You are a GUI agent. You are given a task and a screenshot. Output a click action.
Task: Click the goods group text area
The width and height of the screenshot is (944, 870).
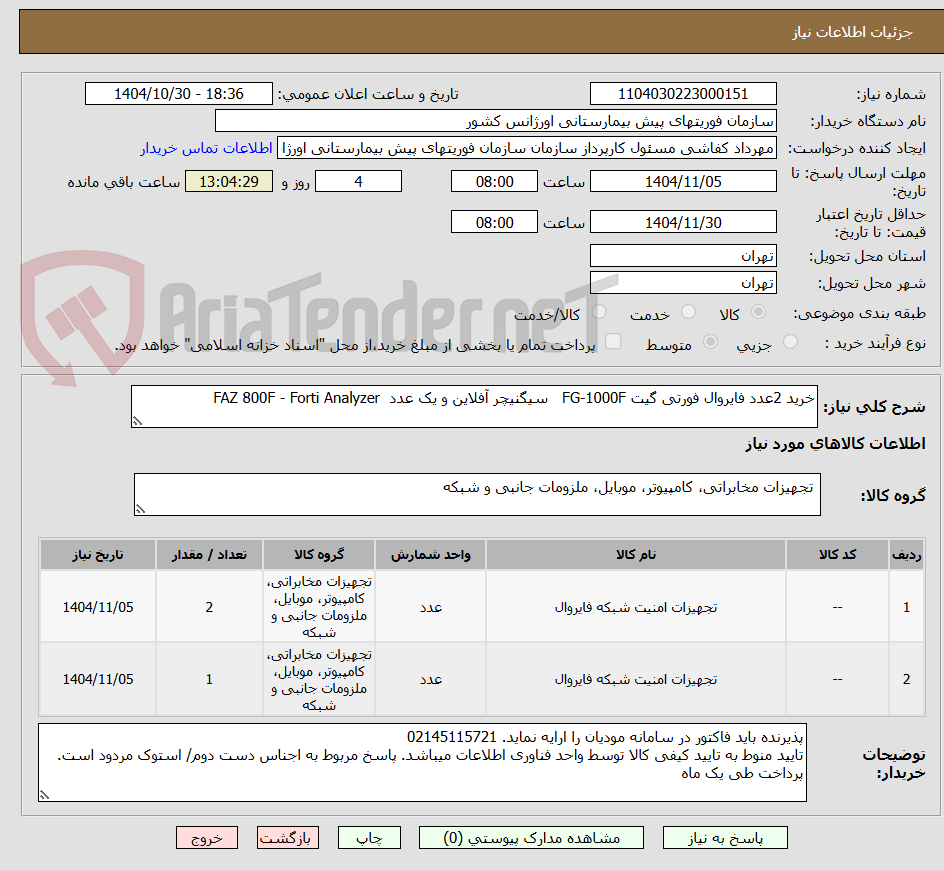[x=477, y=494]
